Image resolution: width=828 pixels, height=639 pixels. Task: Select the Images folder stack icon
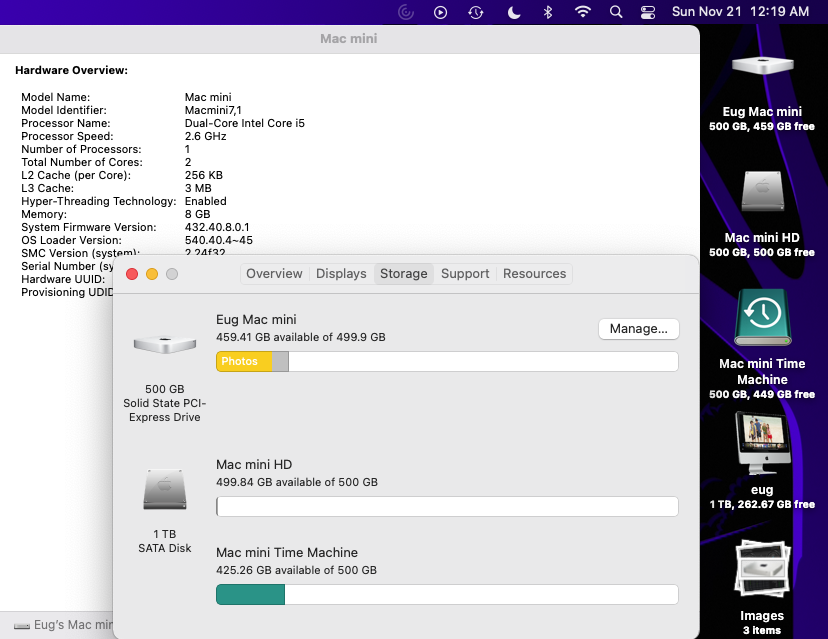click(763, 569)
